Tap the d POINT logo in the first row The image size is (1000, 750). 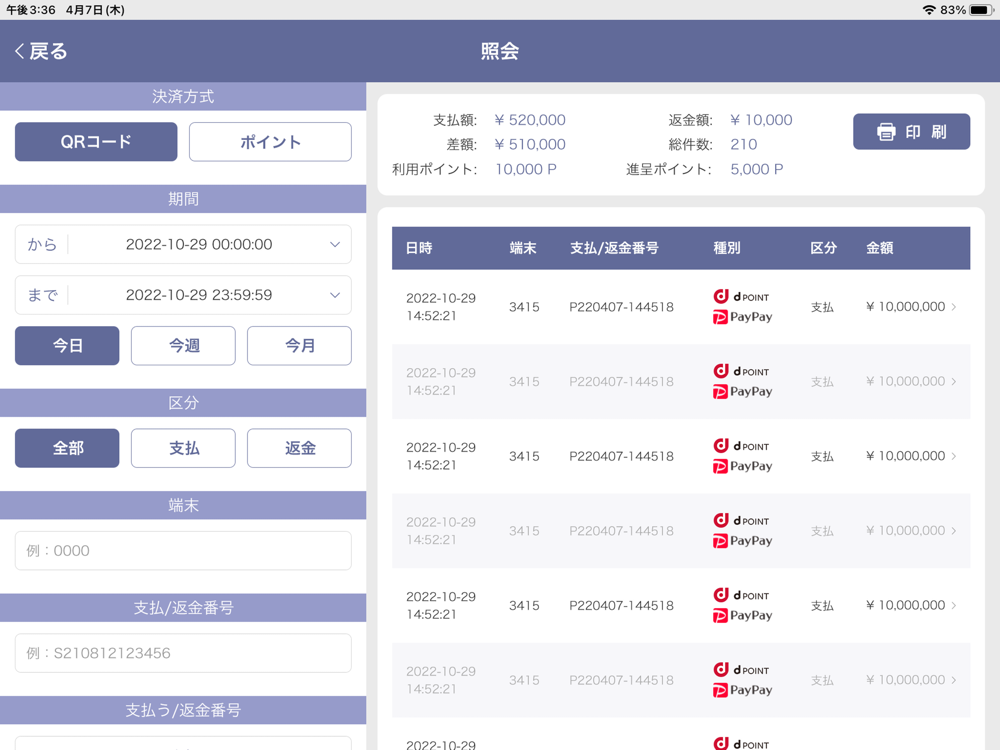pyautogui.click(x=741, y=297)
